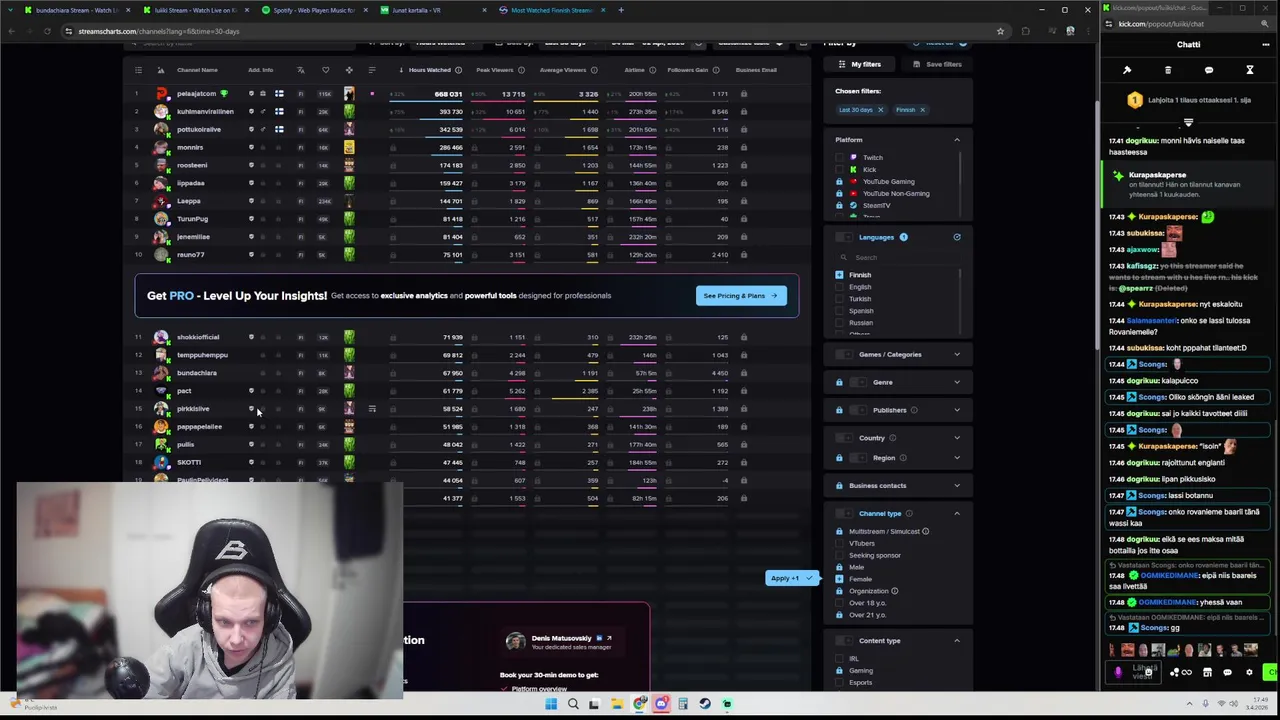Check the Spanish language checkbox
This screenshot has height=720, width=1280.
(839, 311)
